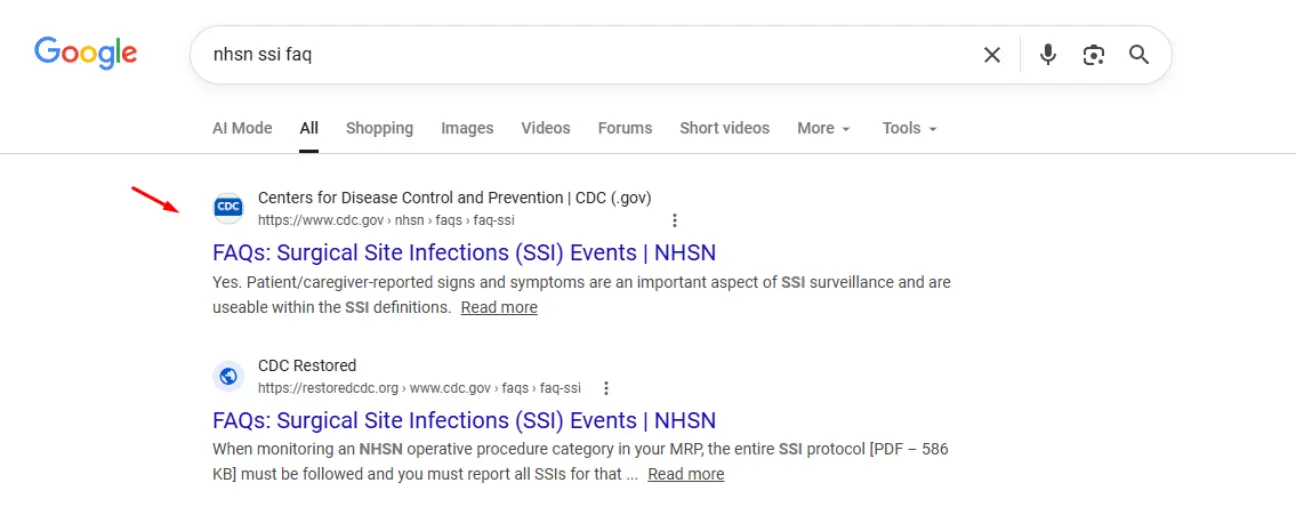This screenshot has height=507, width=1296.
Task: Switch to Short videos tab
Action: (725, 128)
